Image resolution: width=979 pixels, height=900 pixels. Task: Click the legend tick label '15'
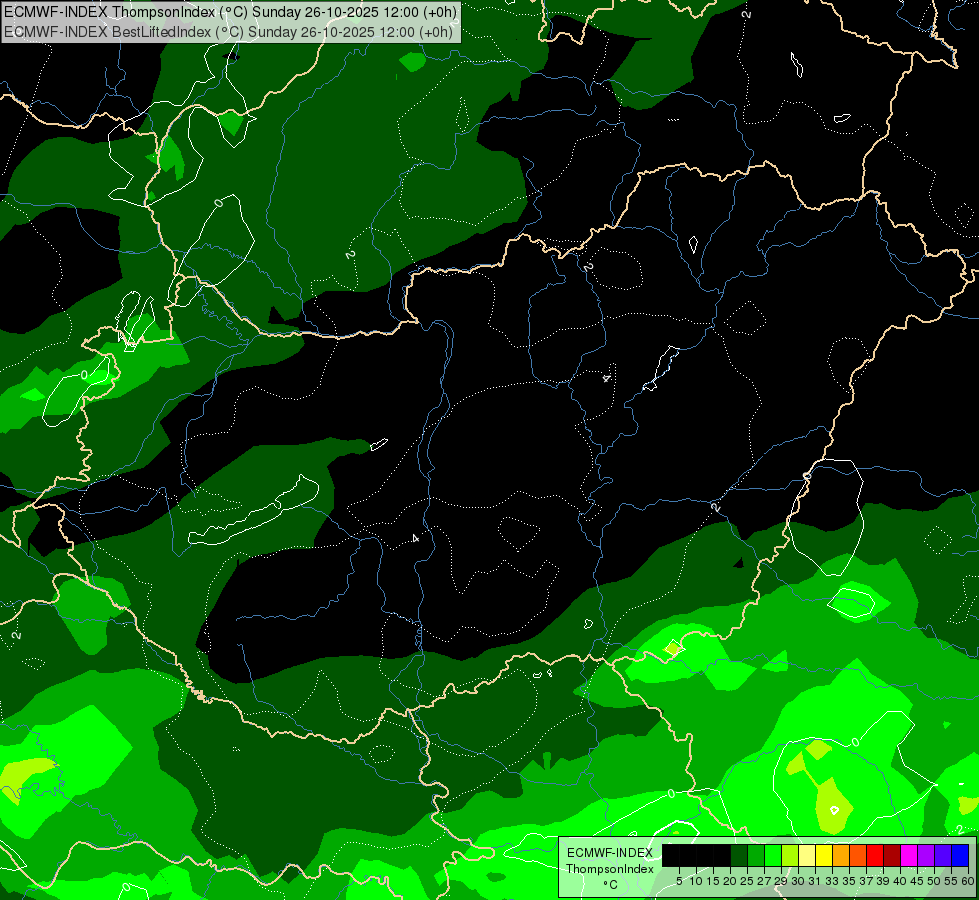(x=713, y=881)
